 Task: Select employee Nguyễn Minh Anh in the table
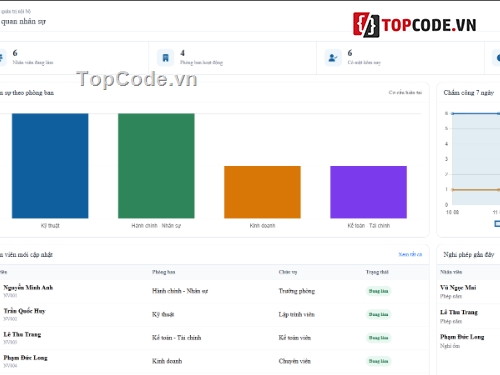[x=28, y=287]
